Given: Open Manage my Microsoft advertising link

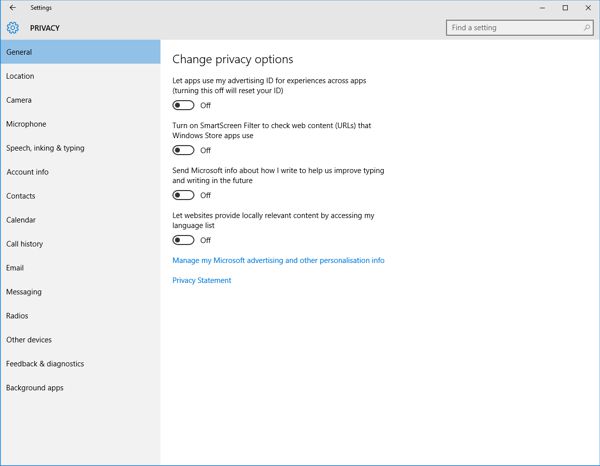Looking at the screenshot, I should pyautogui.click(x=278, y=260).
